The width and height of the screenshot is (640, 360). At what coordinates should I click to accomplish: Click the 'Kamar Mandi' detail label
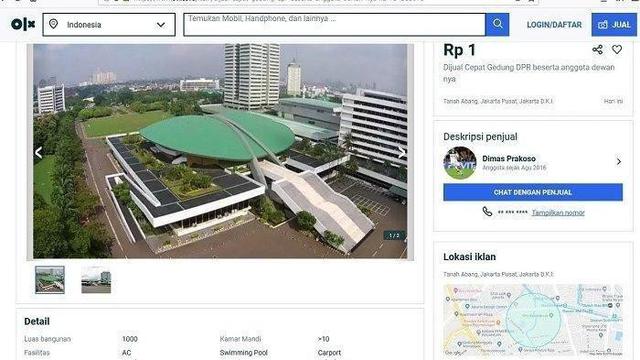point(240,339)
